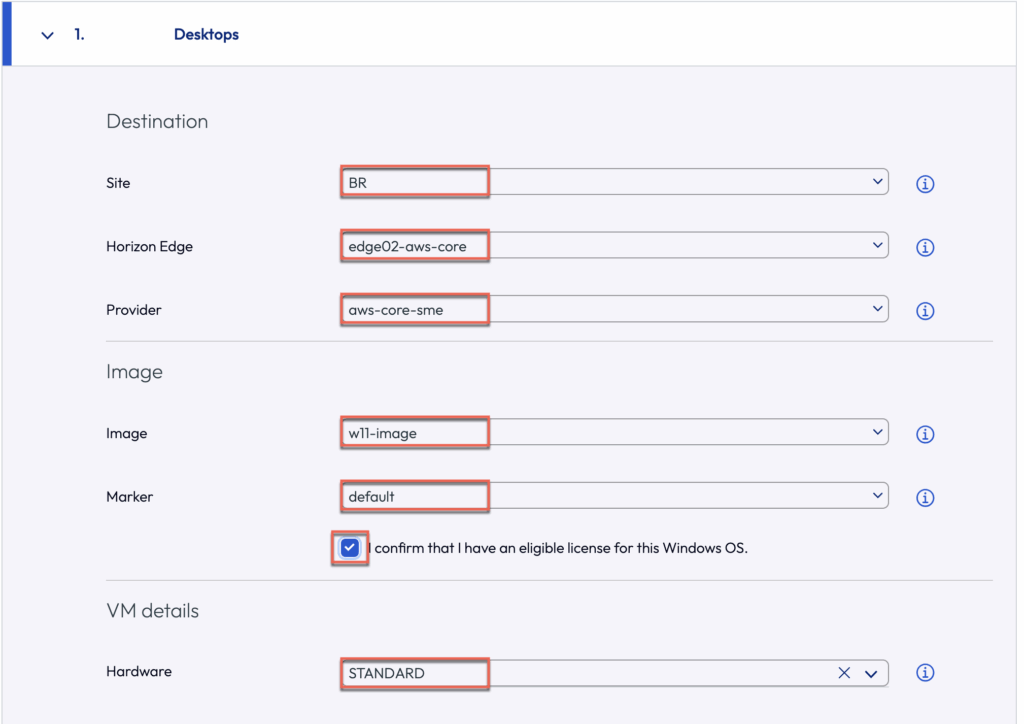Click the w11-image text in Image field
Viewport: 1024px width, 724px height.
point(381,433)
